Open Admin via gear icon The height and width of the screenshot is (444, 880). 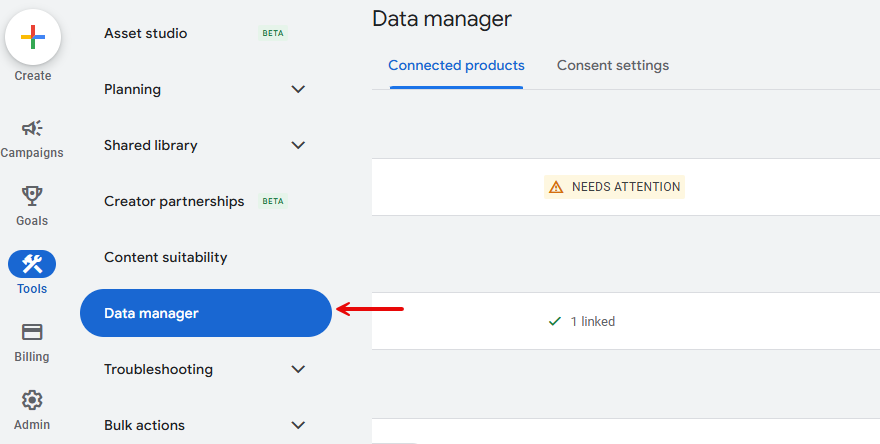(x=32, y=400)
